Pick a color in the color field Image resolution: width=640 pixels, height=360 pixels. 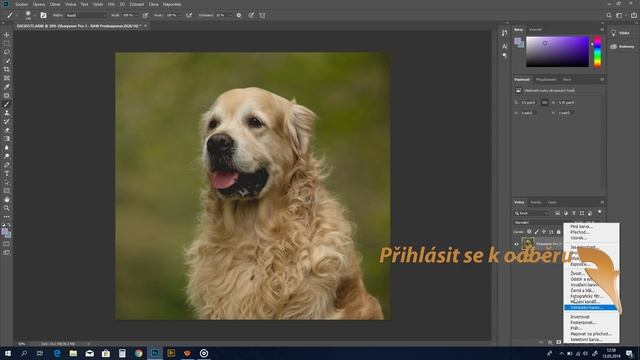coord(557,51)
